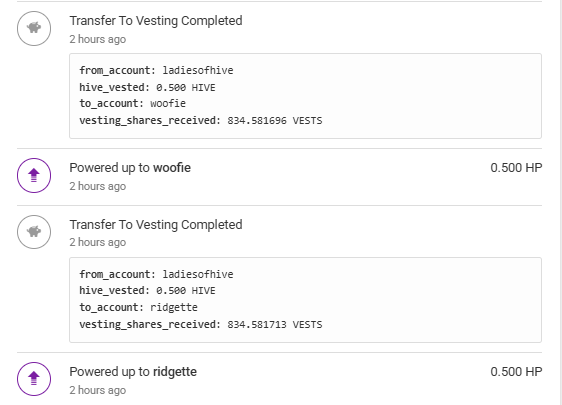
Task: Click the purple power up arrow for woofie
Action: pos(34,175)
